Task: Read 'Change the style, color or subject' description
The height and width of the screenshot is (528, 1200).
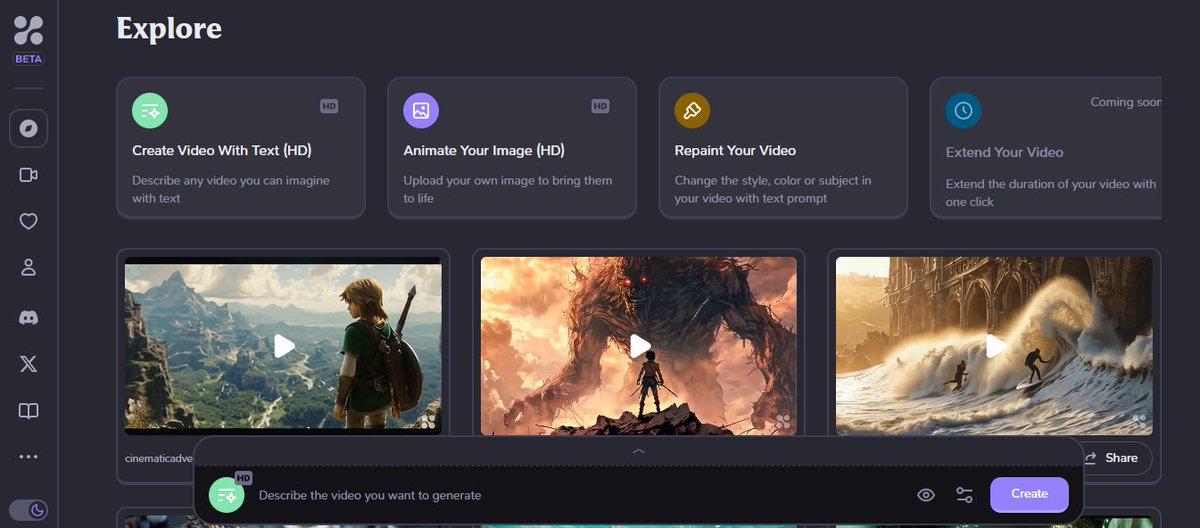Action: point(773,189)
